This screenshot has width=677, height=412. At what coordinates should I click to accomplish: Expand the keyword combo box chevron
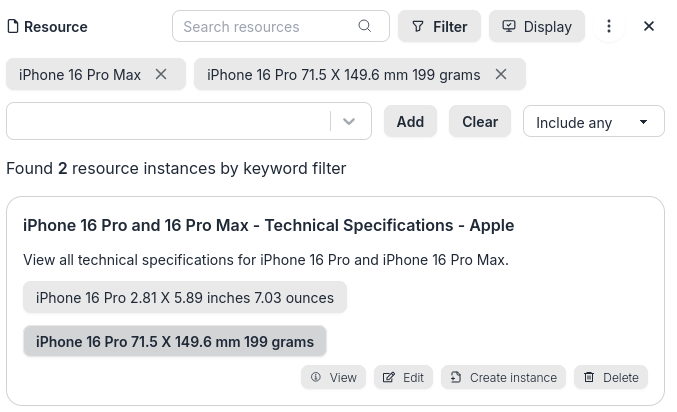[x=349, y=121]
